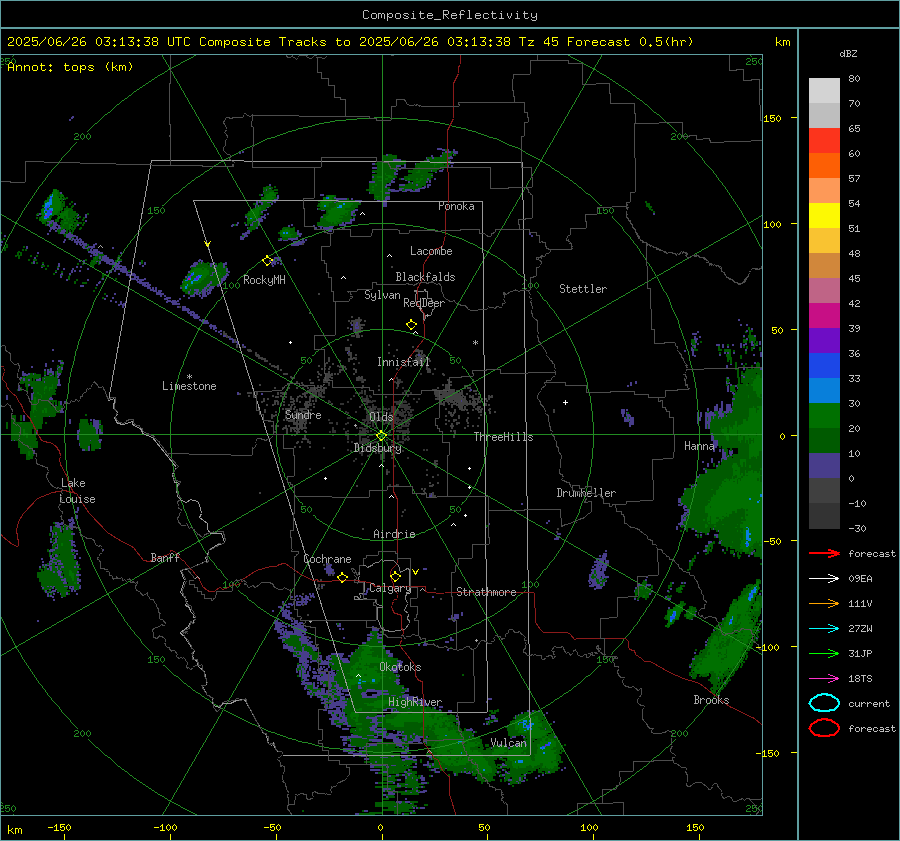900x841 pixels.
Task: Click the HighRiver label
Action: point(415,702)
